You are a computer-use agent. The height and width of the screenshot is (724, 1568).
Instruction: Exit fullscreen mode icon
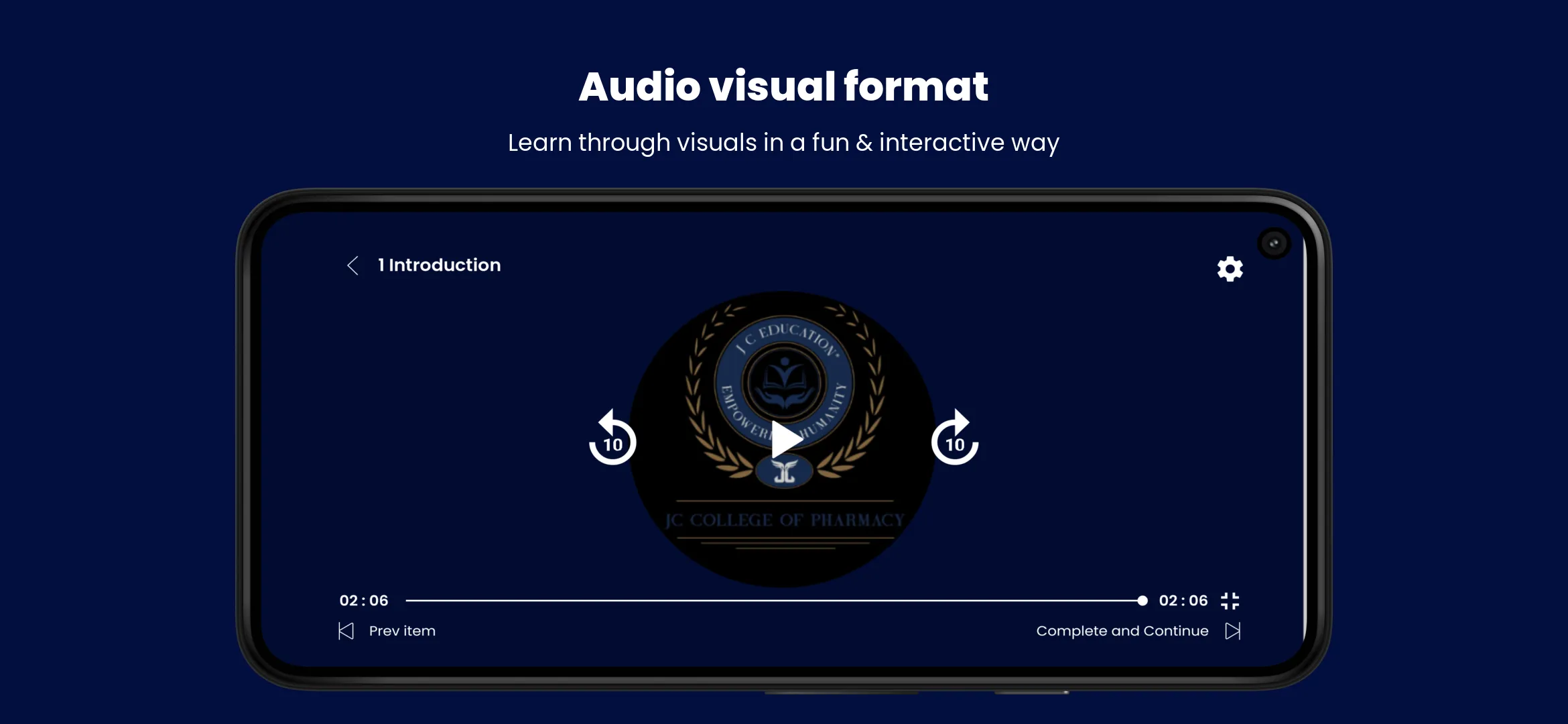(x=1230, y=601)
